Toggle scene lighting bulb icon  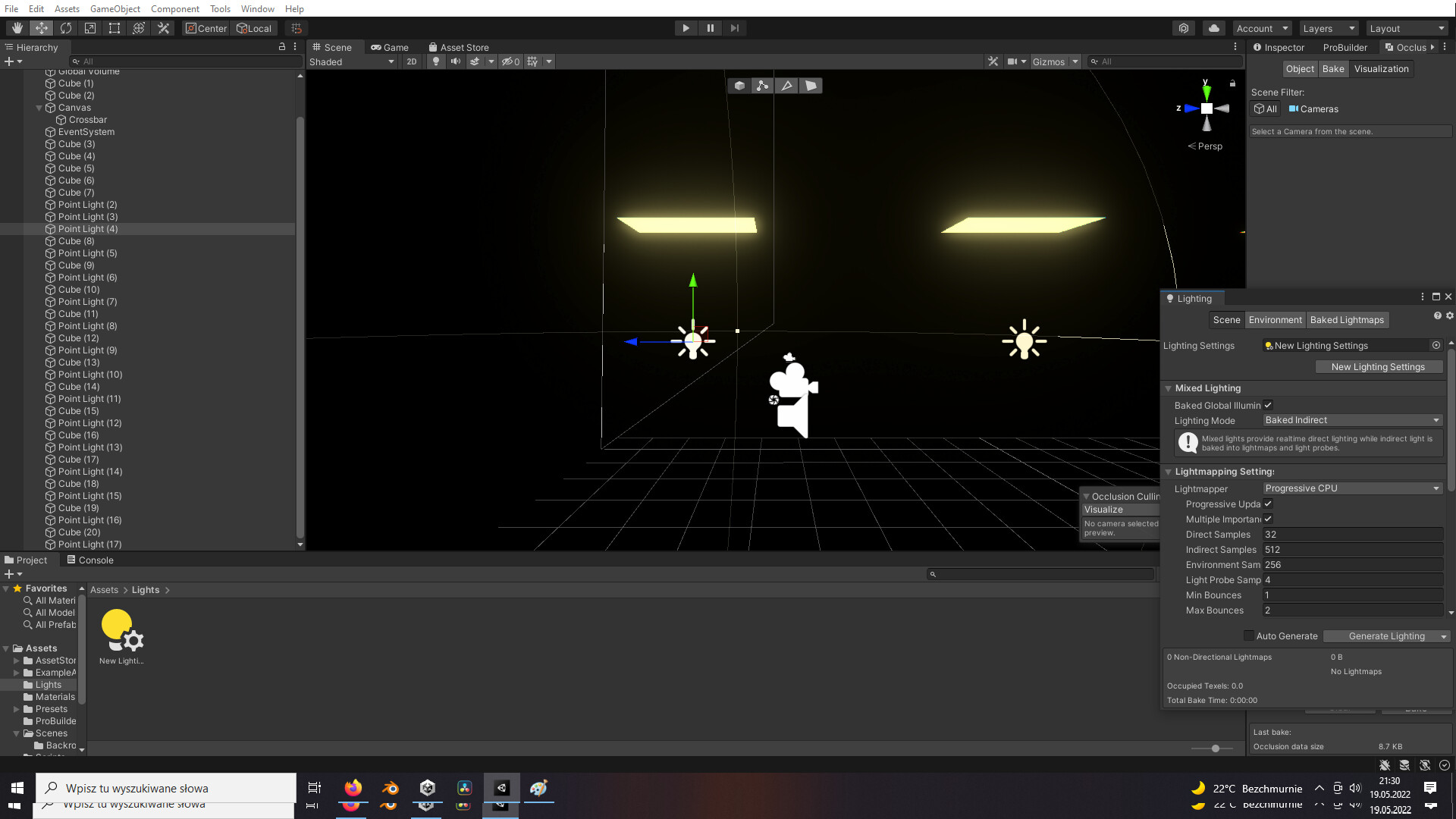[436, 61]
